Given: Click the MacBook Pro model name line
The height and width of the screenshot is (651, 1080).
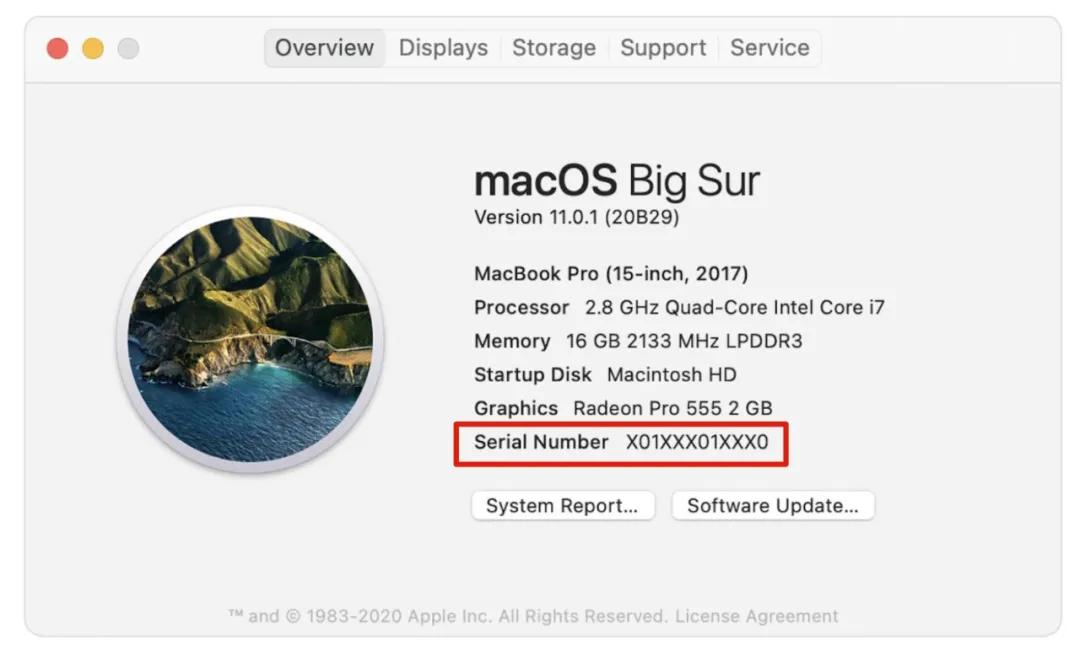Looking at the screenshot, I should pyautogui.click(x=611, y=273).
